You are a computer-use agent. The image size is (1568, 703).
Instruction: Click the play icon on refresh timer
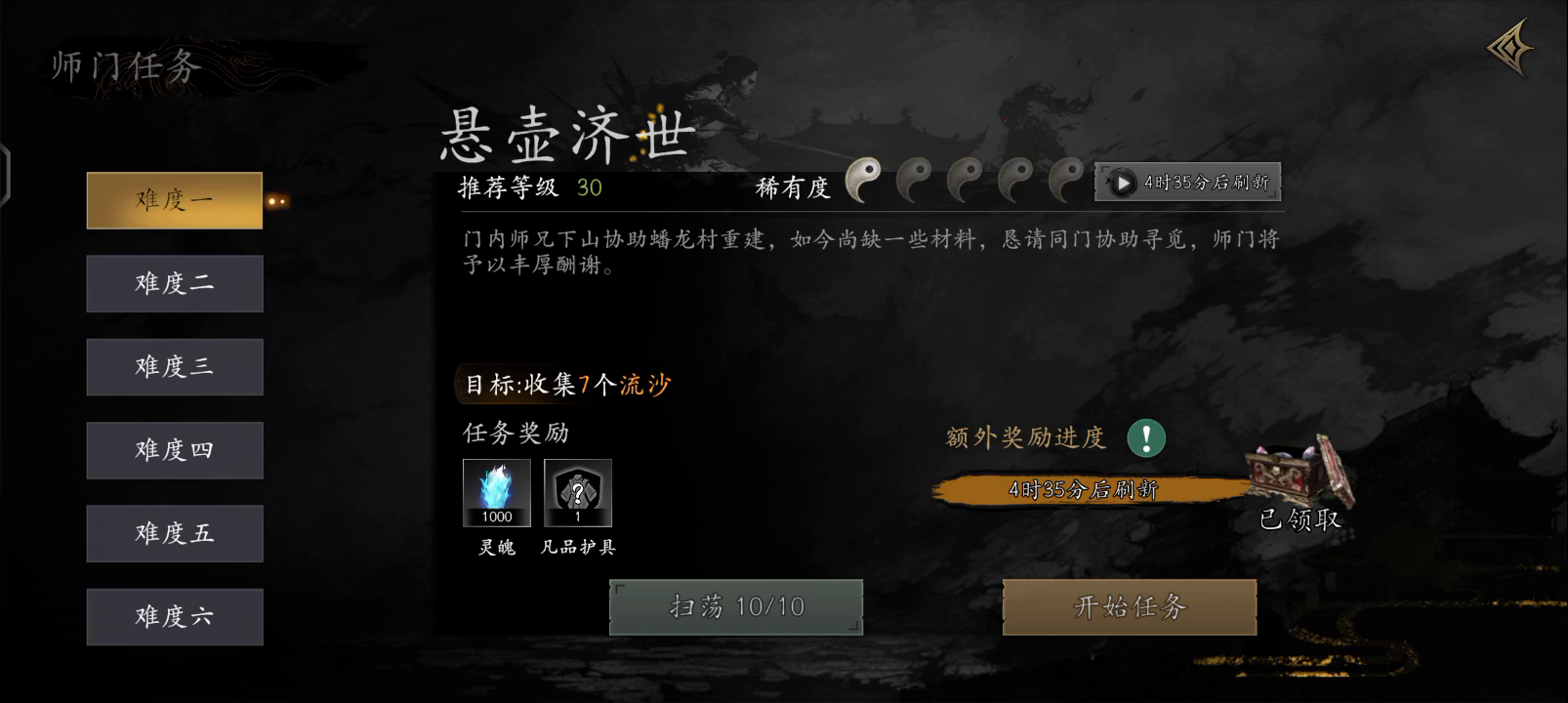coord(1123,183)
